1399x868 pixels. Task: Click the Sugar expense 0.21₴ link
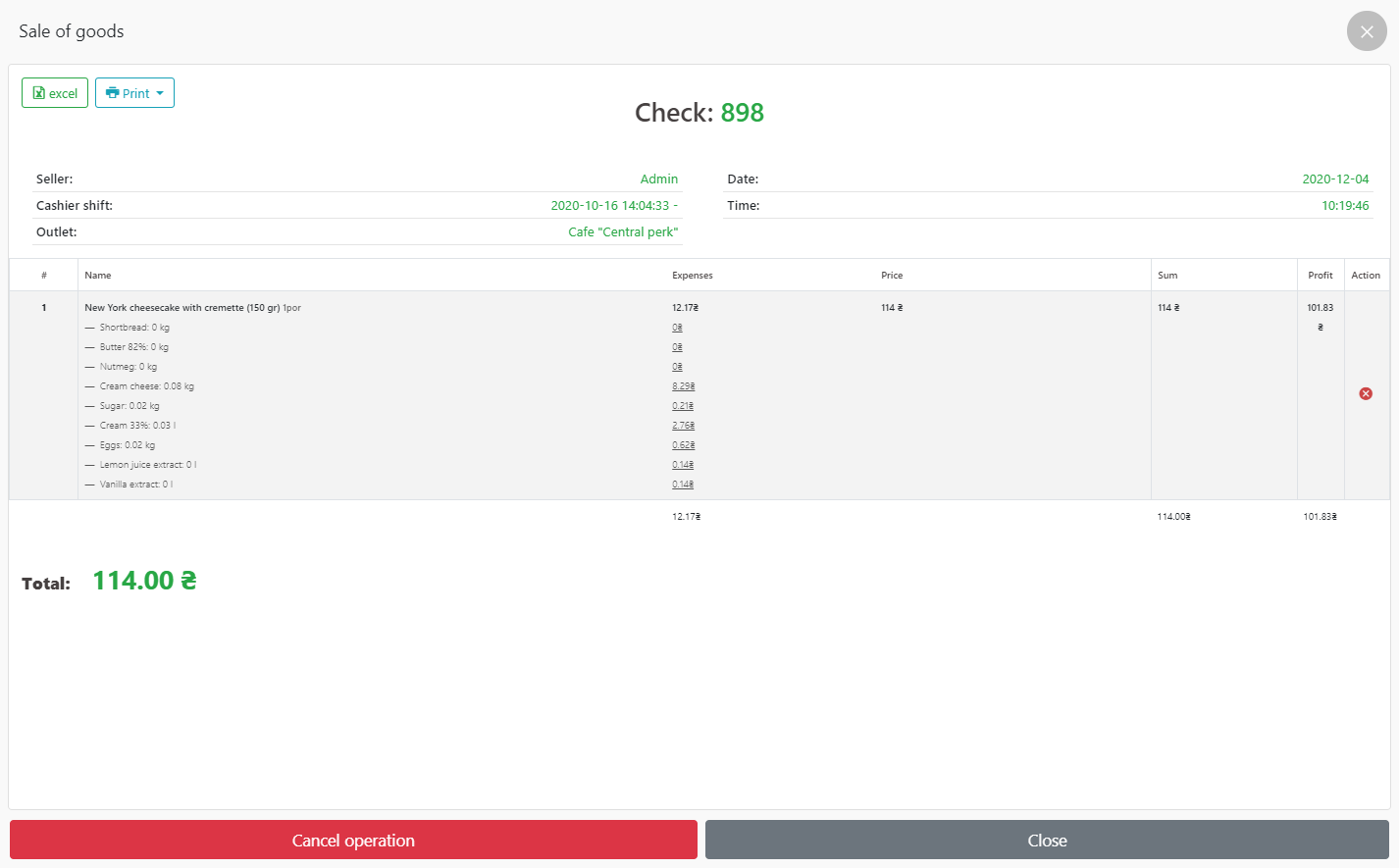(683, 406)
